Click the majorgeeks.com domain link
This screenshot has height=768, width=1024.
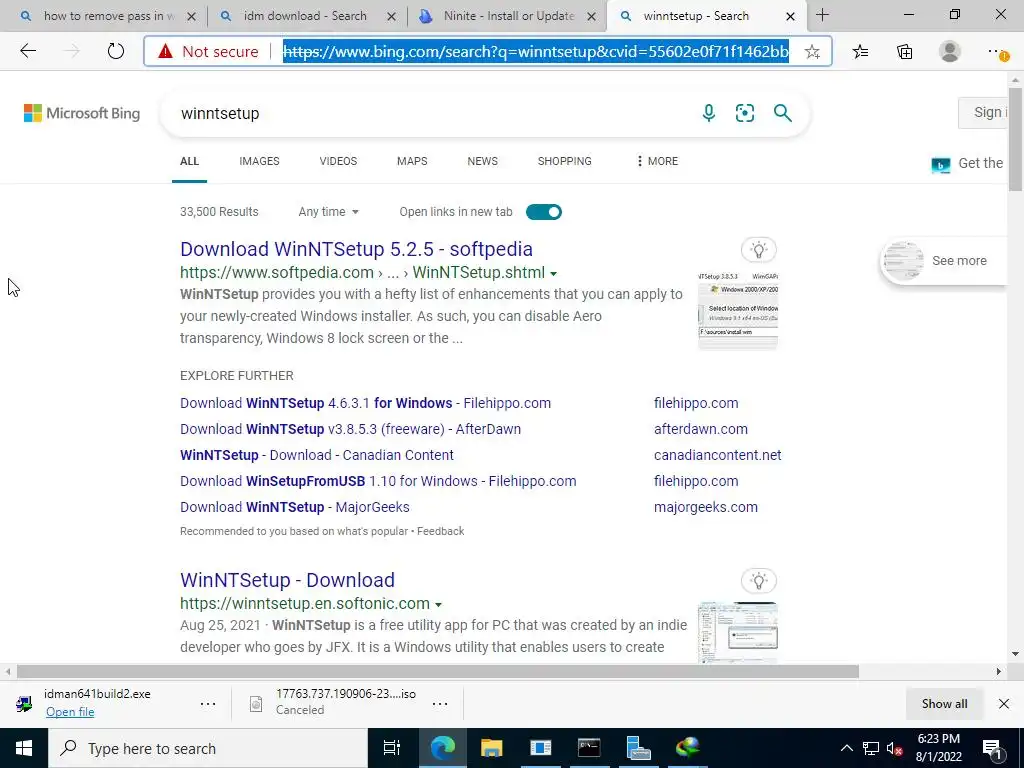pos(706,507)
